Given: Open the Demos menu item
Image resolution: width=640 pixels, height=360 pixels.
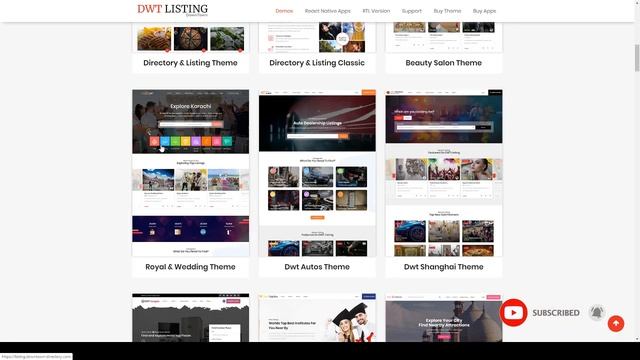Looking at the screenshot, I should (284, 11).
